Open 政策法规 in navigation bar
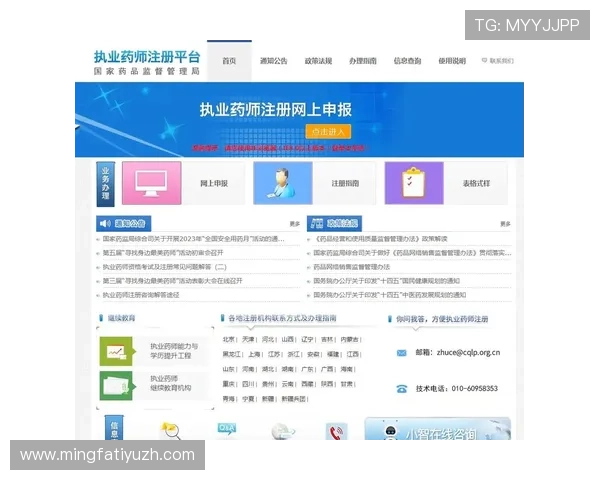Screen dimensions: 600x480 tap(318, 61)
